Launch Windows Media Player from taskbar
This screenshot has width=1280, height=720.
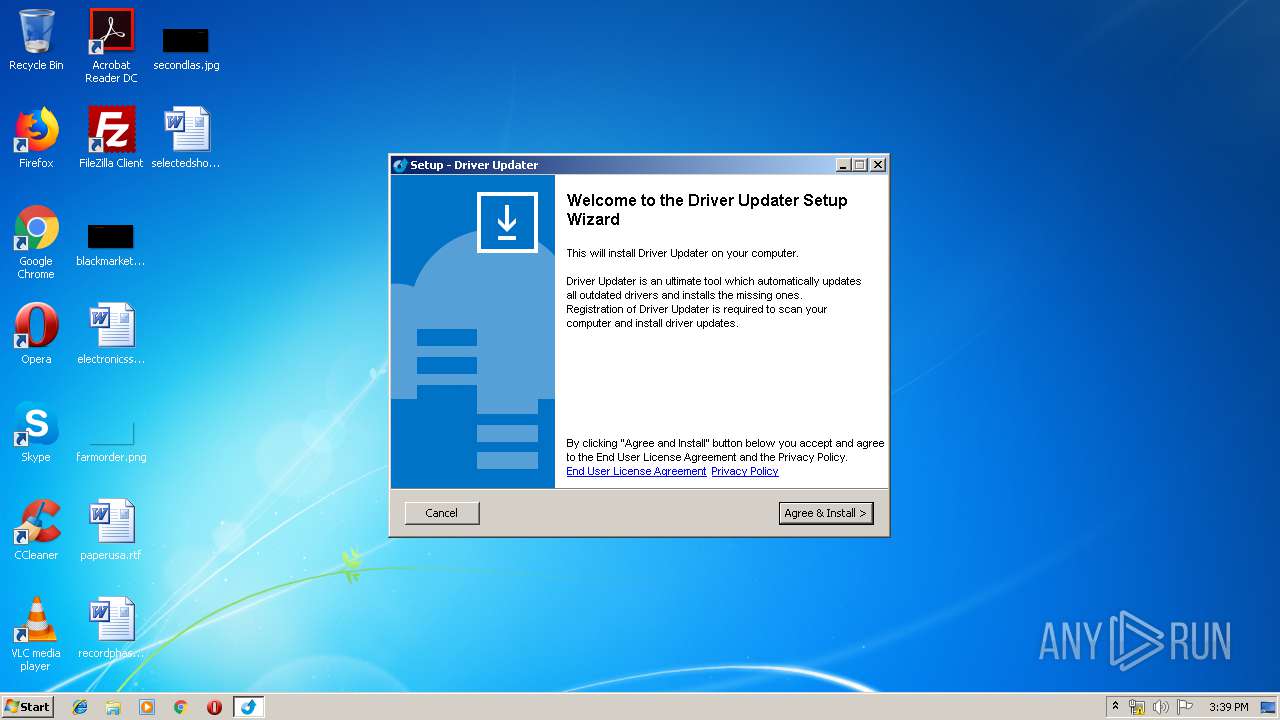point(147,707)
